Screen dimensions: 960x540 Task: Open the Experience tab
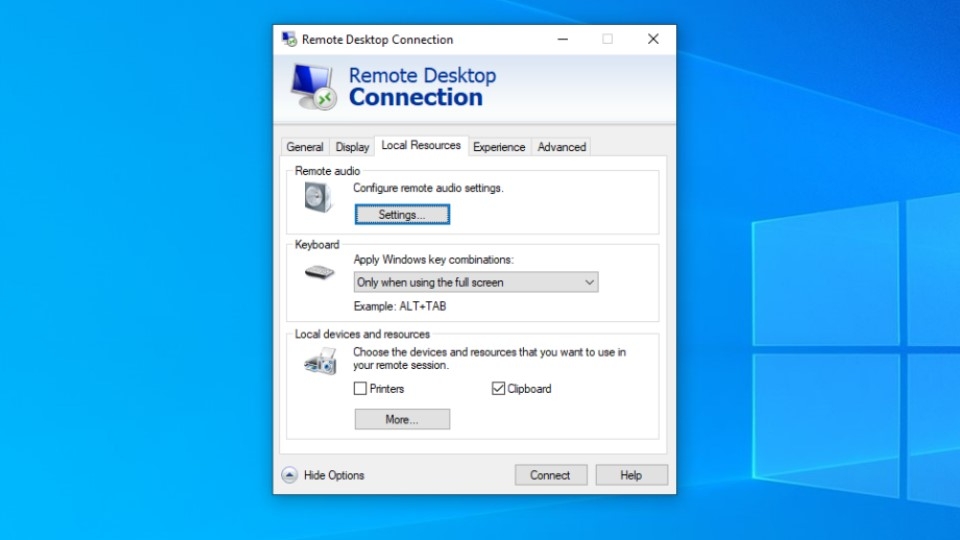(499, 147)
